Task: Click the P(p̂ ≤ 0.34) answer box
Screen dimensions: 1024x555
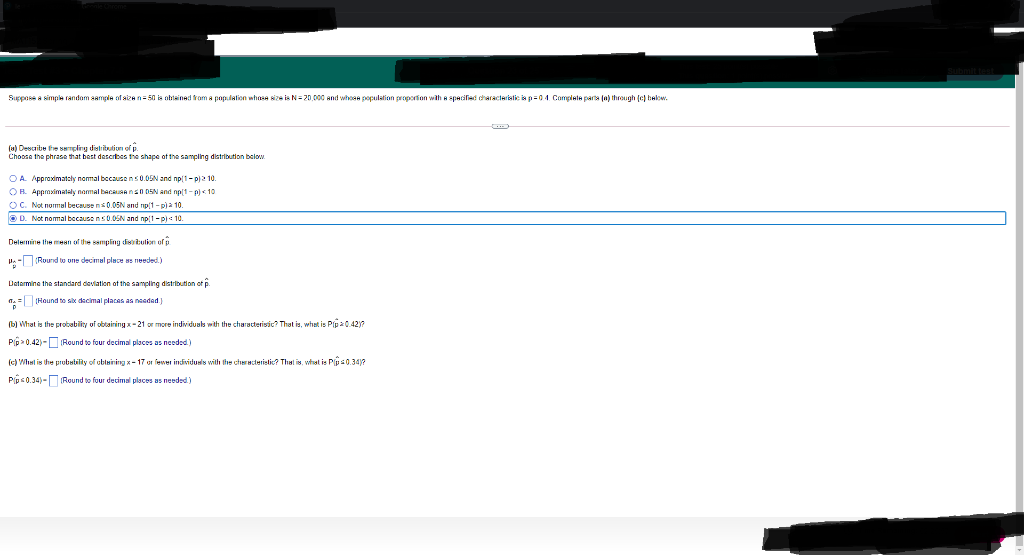Action: (x=54, y=381)
